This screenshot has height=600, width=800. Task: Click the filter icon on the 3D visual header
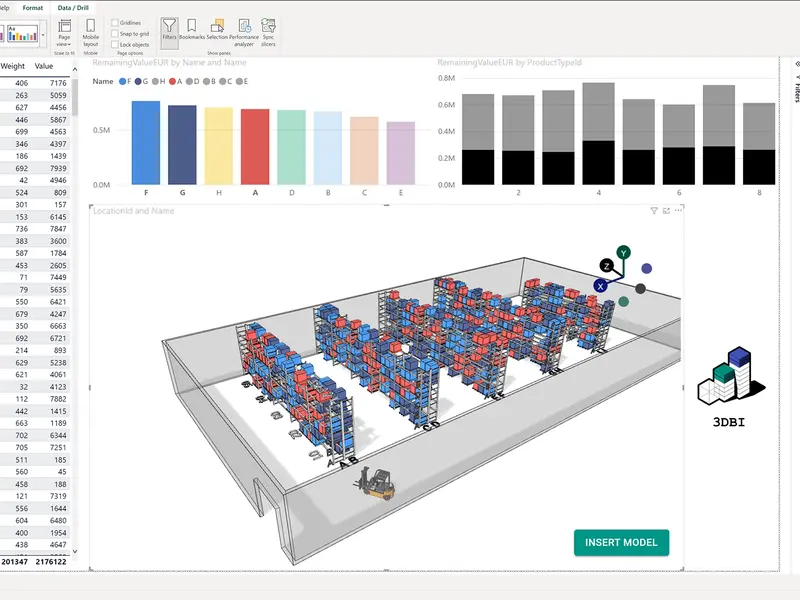654,211
